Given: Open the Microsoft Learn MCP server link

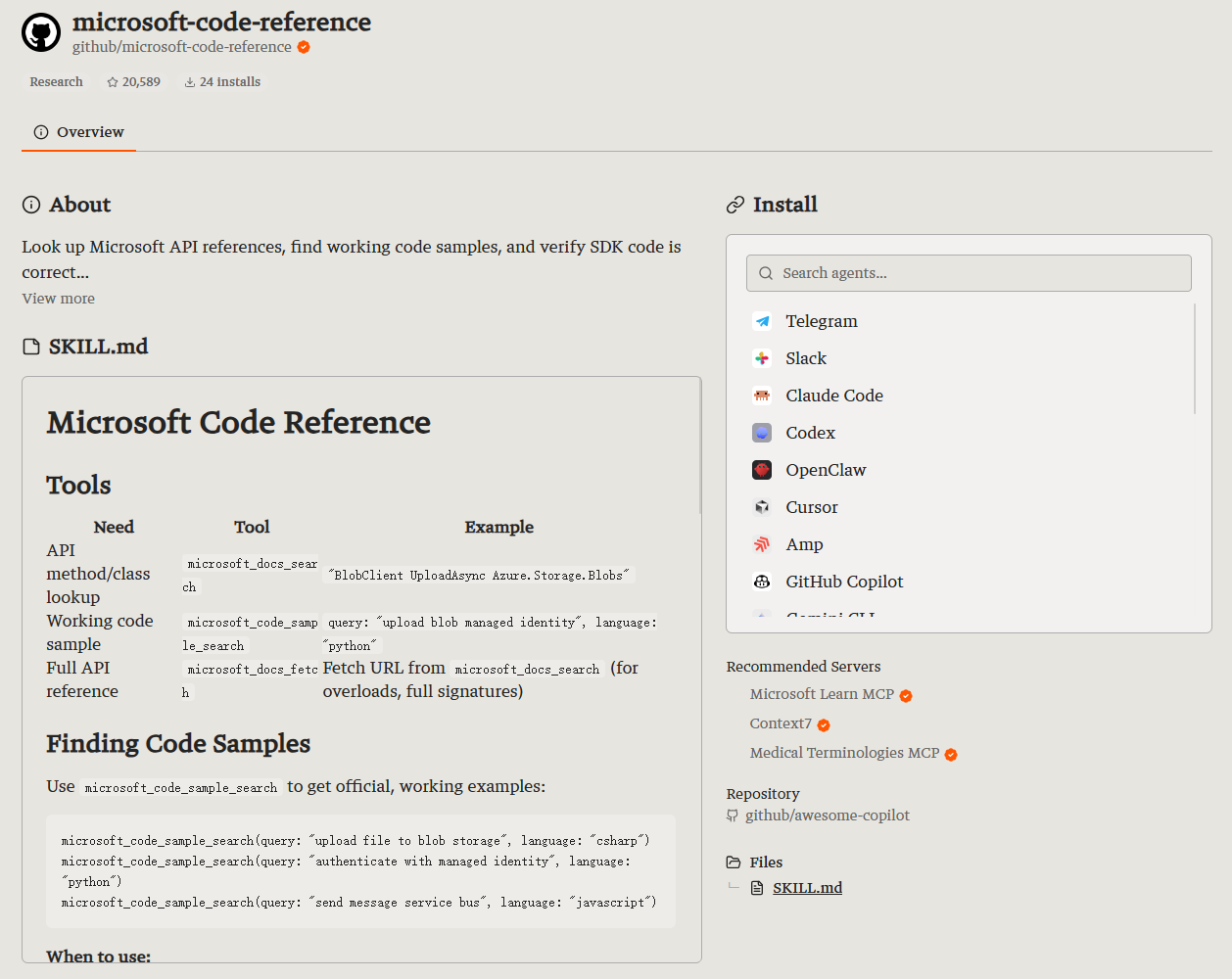Looking at the screenshot, I should click(822, 694).
